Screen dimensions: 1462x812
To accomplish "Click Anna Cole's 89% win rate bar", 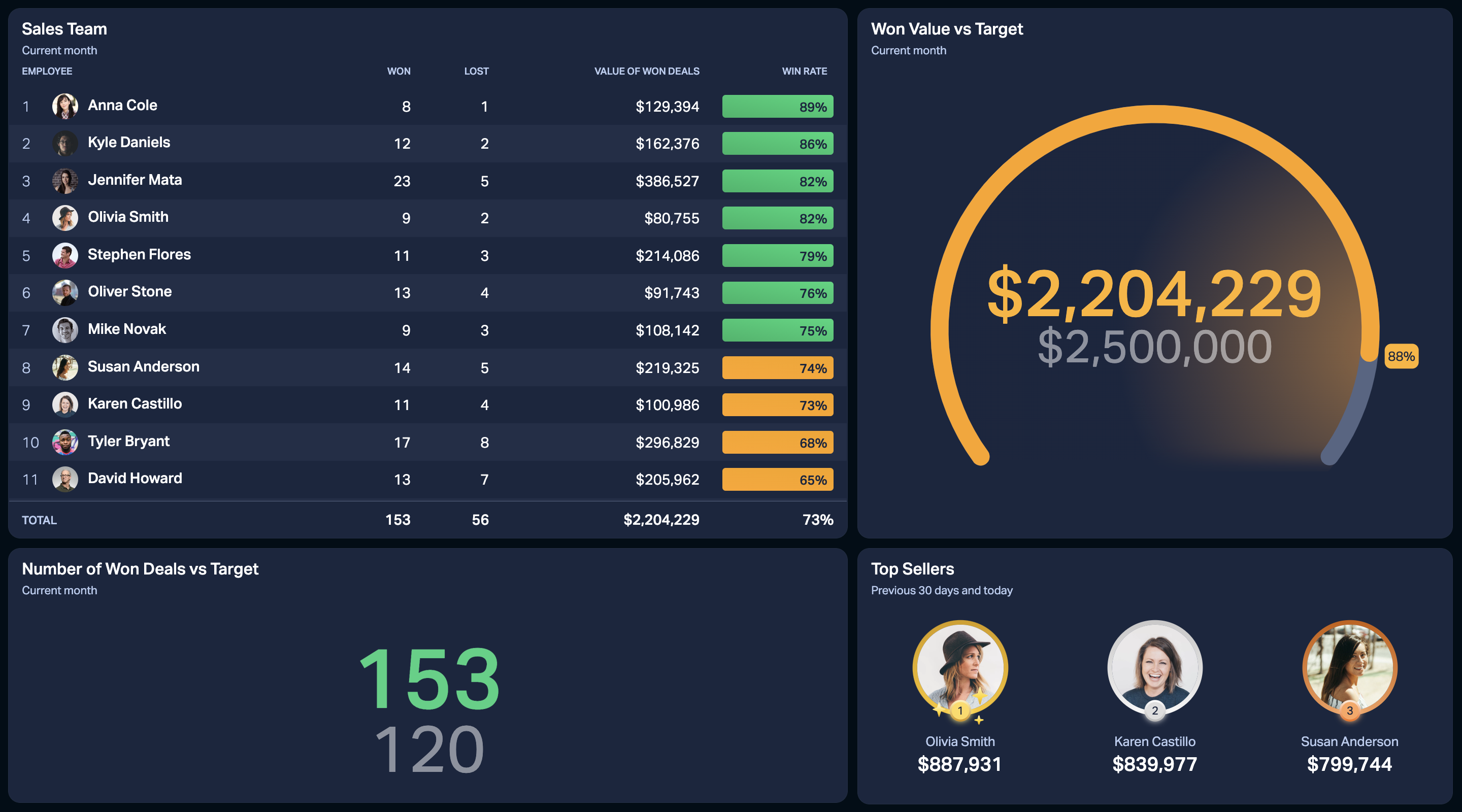I will [x=778, y=107].
